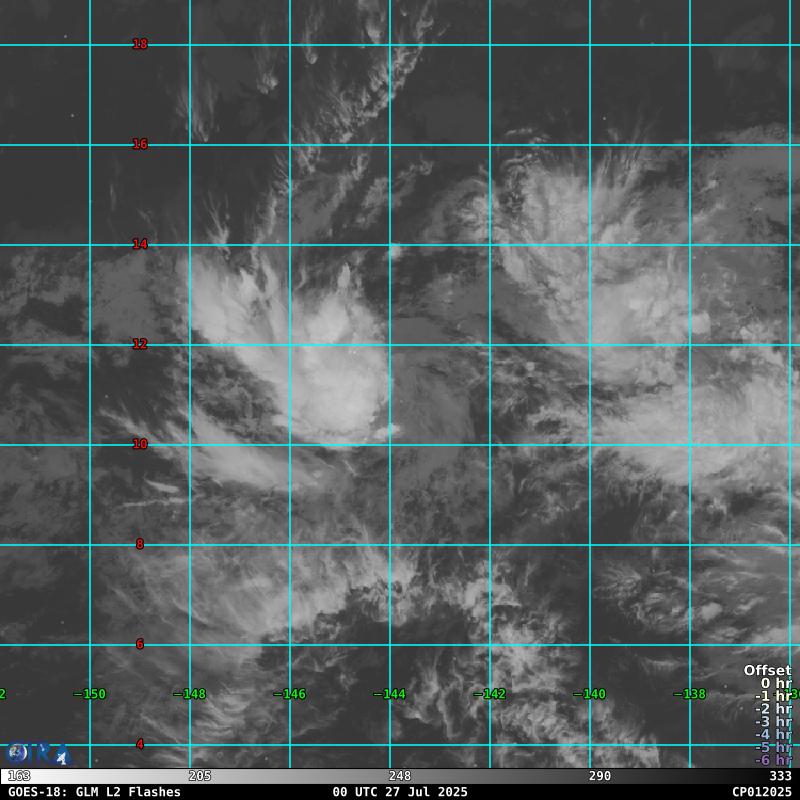Click the 12 latitude label
The image size is (800, 800).
point(140,344)
